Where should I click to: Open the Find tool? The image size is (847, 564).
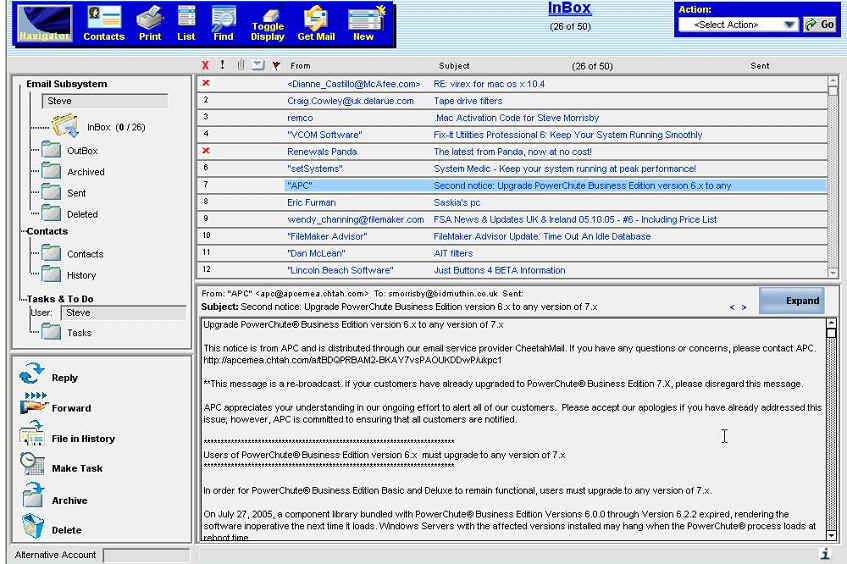point(223,24)
